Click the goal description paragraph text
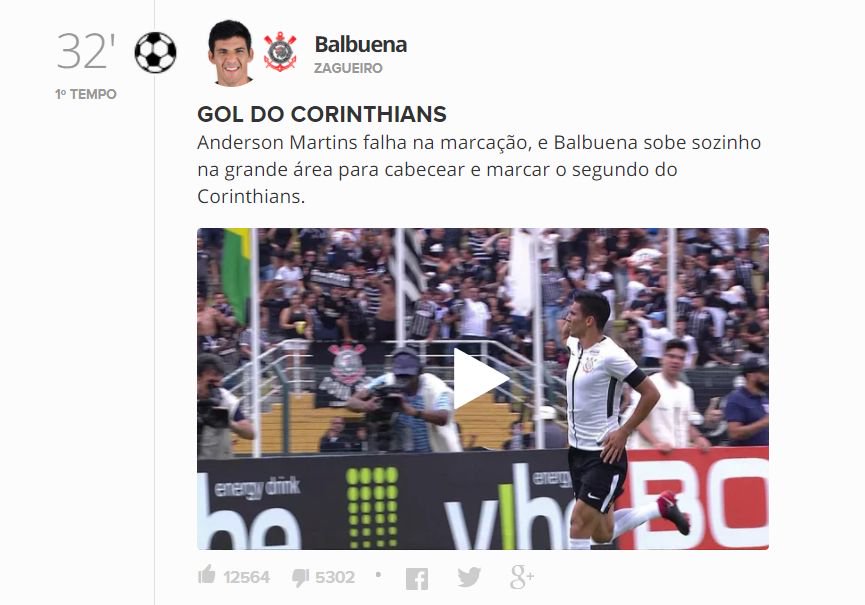The image size is (865, 605). (479, 169)
